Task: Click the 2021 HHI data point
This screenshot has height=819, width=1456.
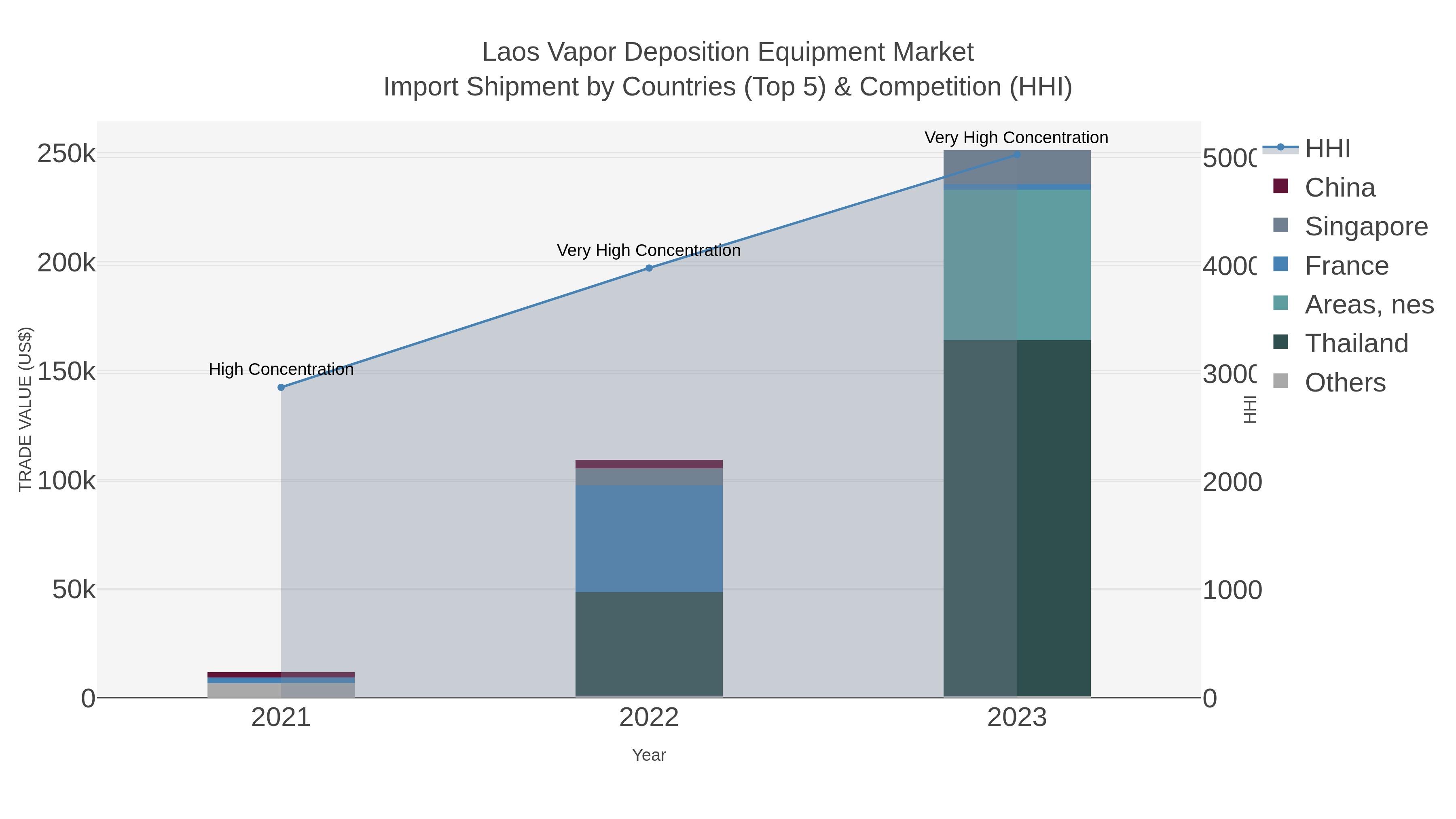Action: pyautogui.click(x=281, y=387)
